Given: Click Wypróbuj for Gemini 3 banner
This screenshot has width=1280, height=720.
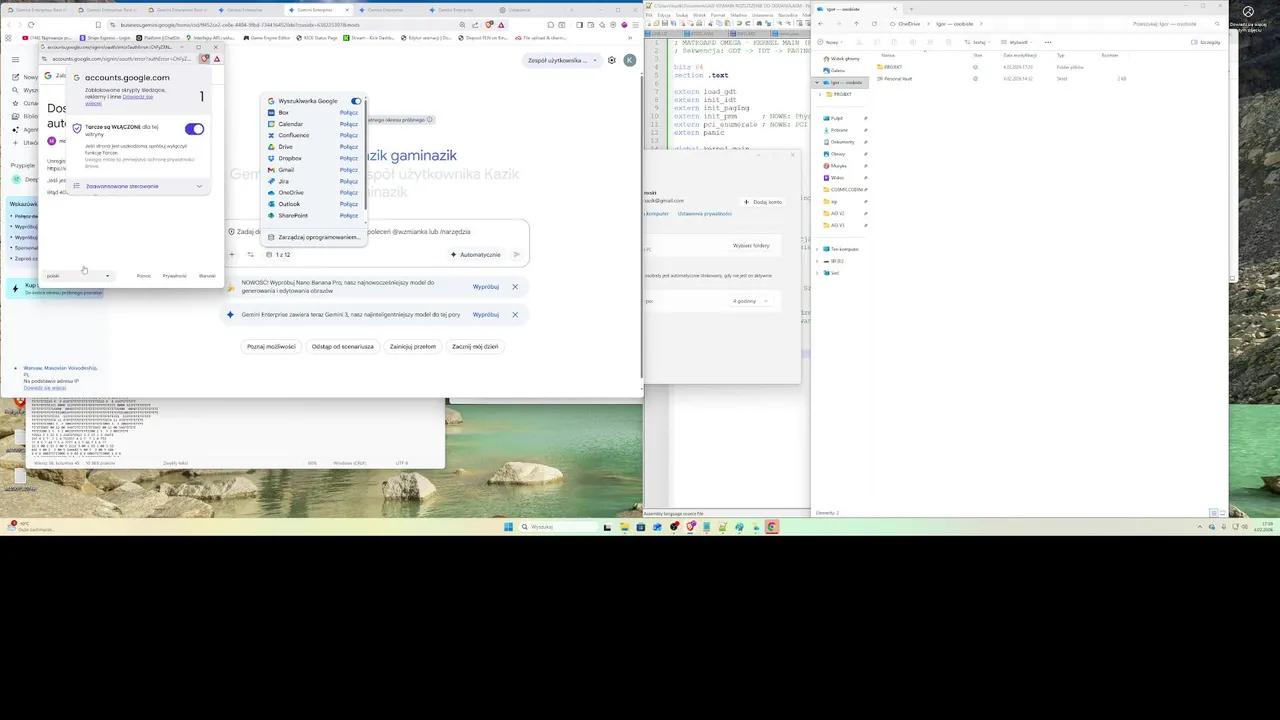Looking at the screenshot, I should (486, 314).
